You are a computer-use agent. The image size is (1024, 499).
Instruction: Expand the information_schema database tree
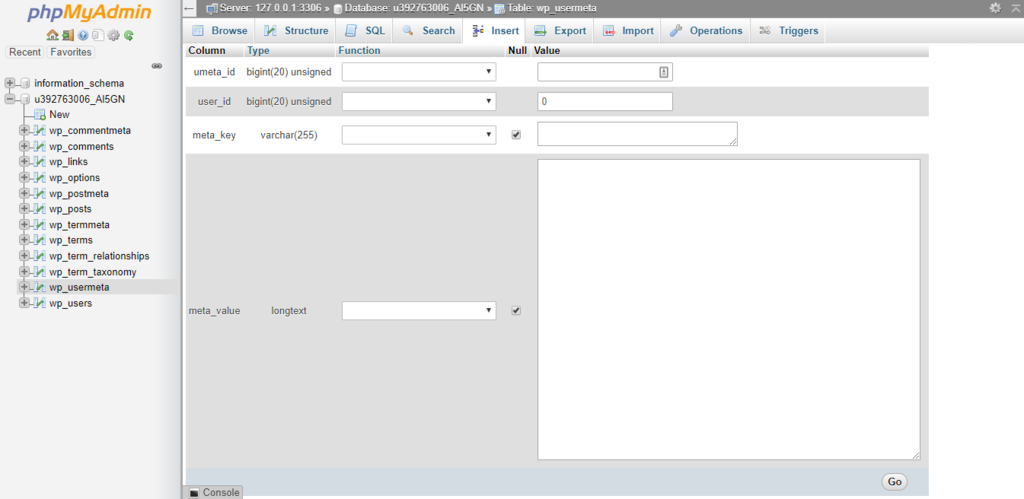click(10, 83)
